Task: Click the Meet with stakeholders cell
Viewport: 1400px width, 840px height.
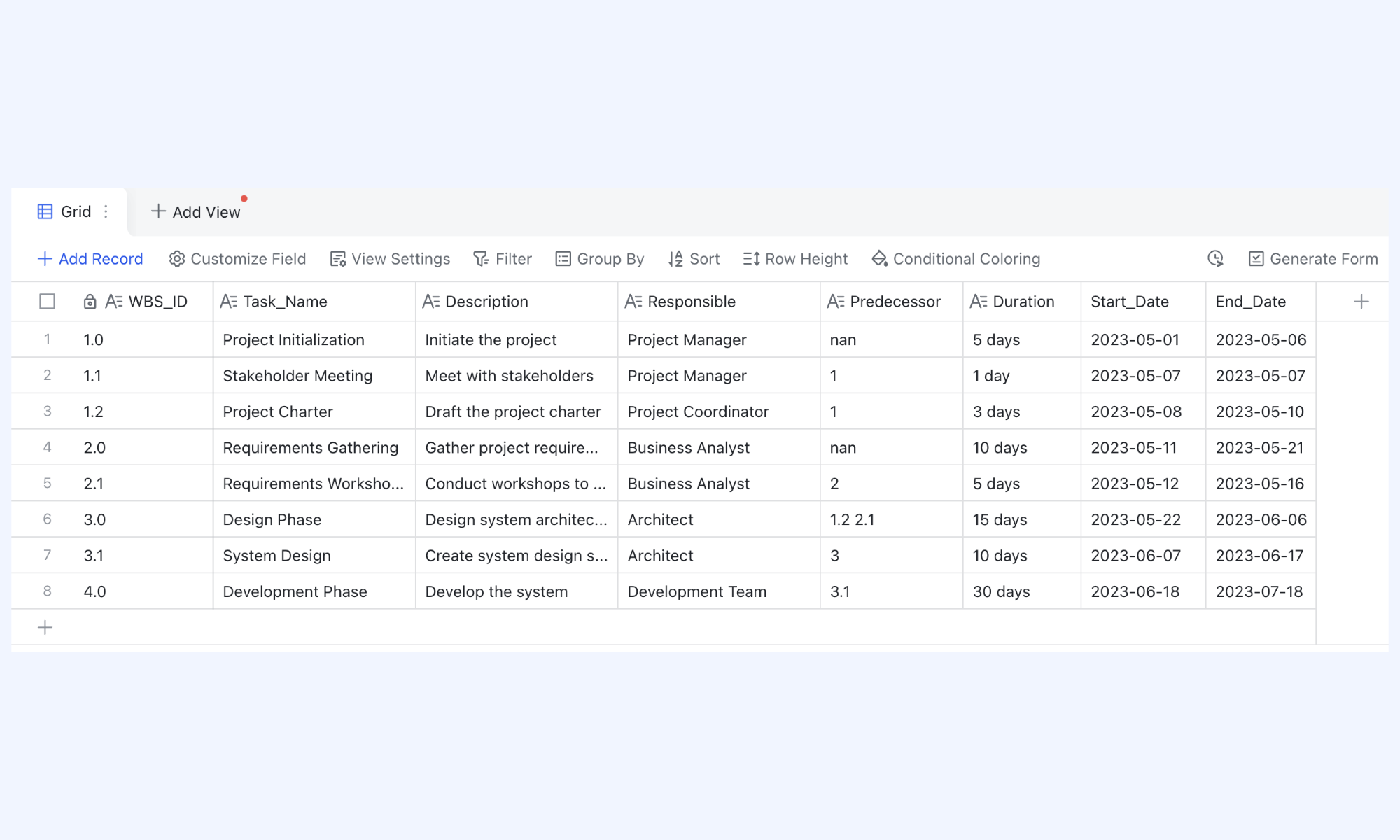Action: click(517, 376)
